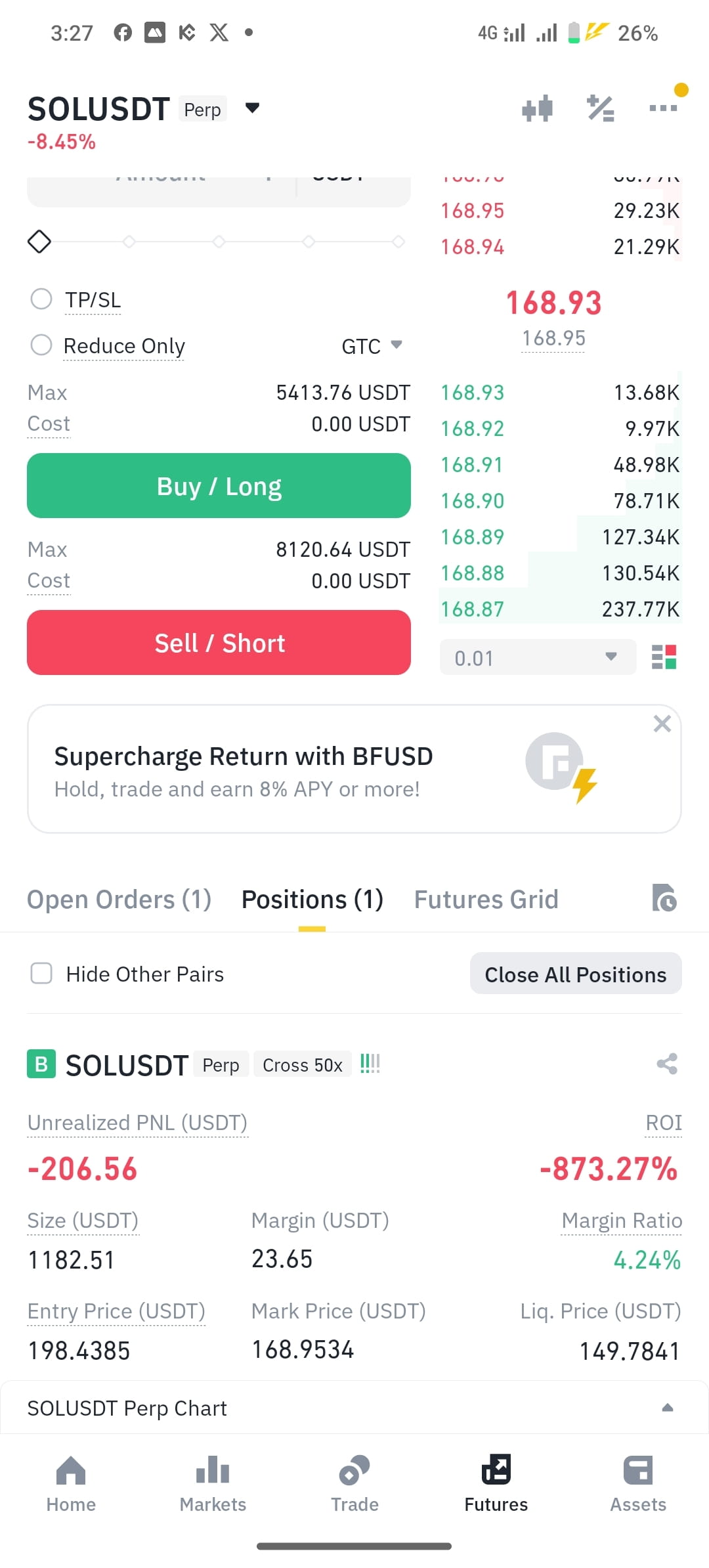
Task: Open the order history icon
Action: [x=664, y=898]
